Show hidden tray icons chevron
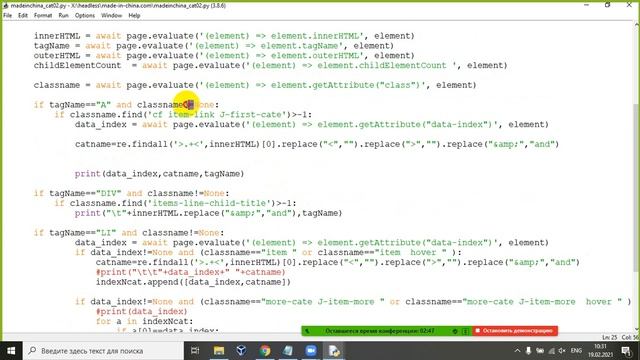 click(x=517, y=351)
